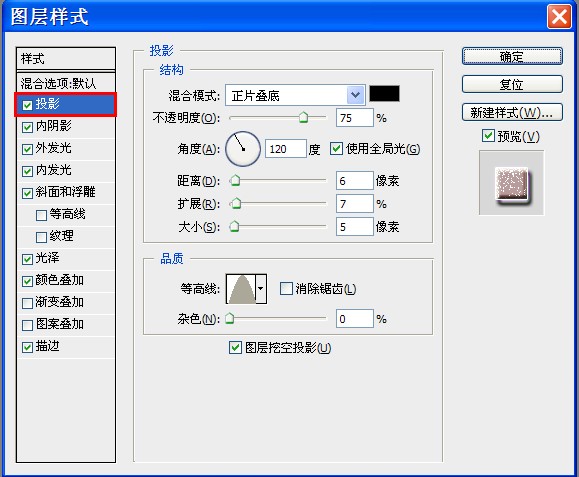Enable the 渐变叠加 checkbox
The height and width of the screenshot is (477, 579).
click(27, 303)
